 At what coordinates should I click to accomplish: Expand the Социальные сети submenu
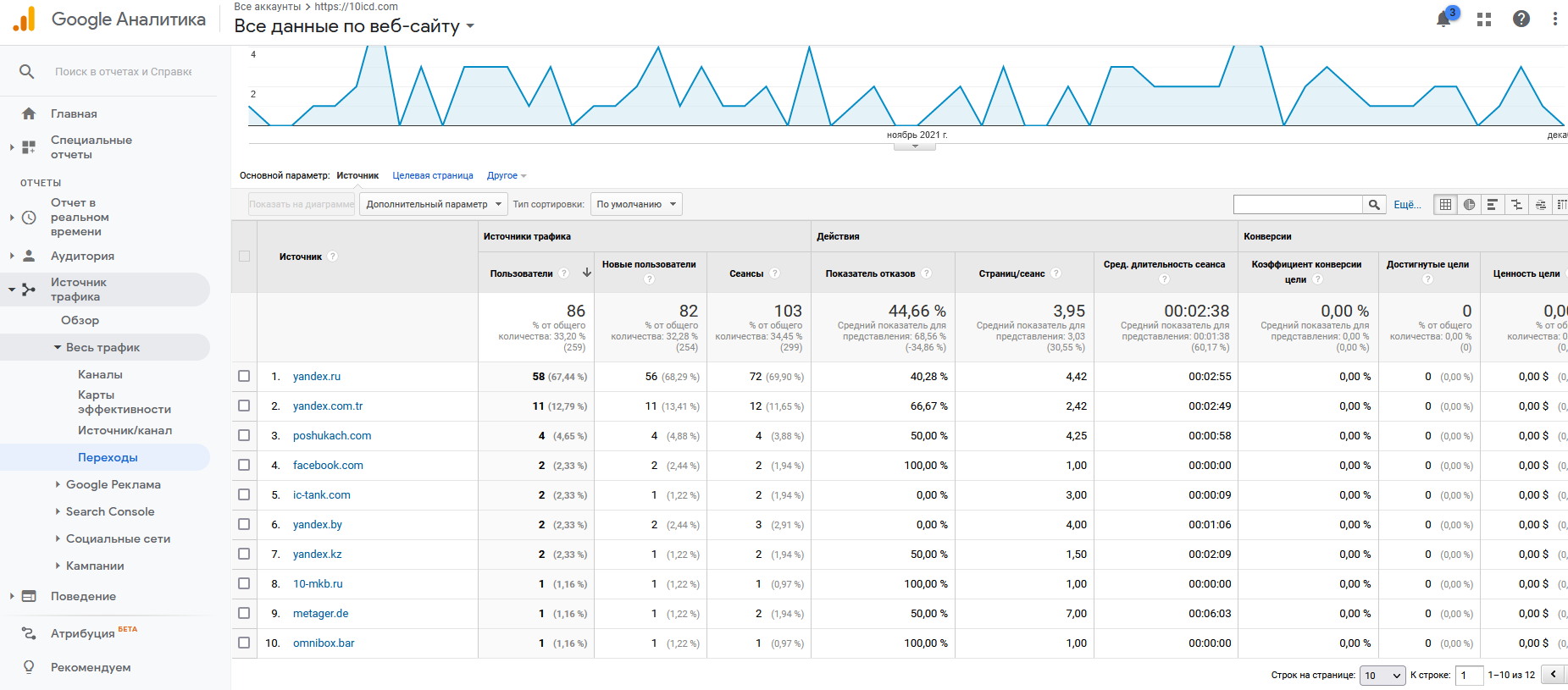(58, 538)
